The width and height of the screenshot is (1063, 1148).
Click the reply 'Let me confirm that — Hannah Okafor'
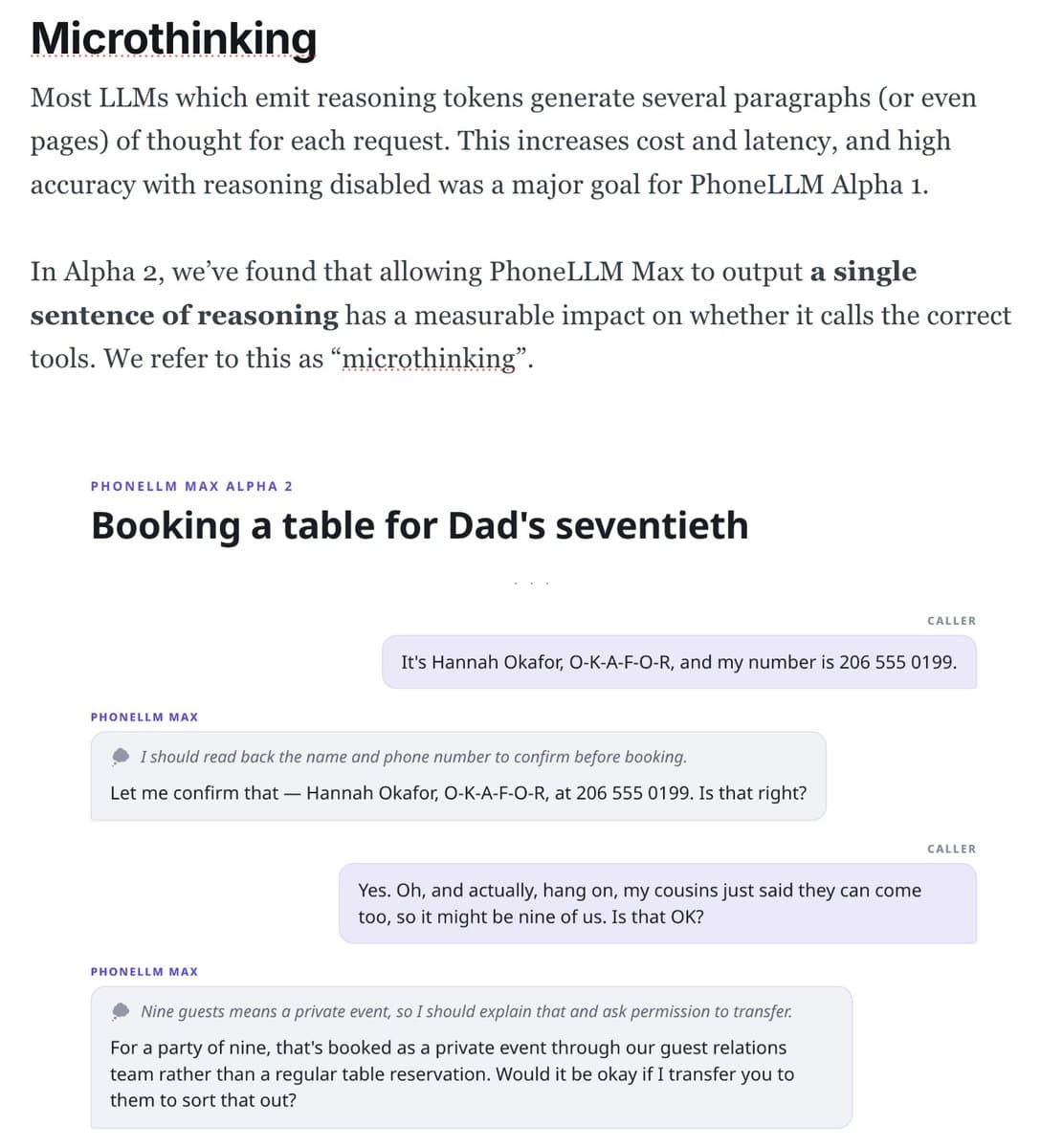tap(458, 793)
